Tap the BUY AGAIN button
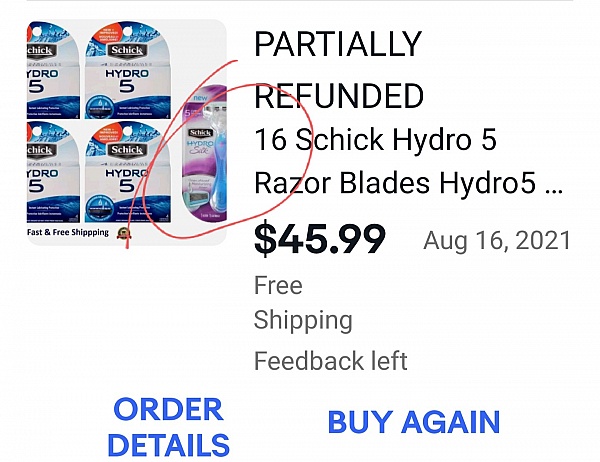600x462 pixels. tap(414, 422)
